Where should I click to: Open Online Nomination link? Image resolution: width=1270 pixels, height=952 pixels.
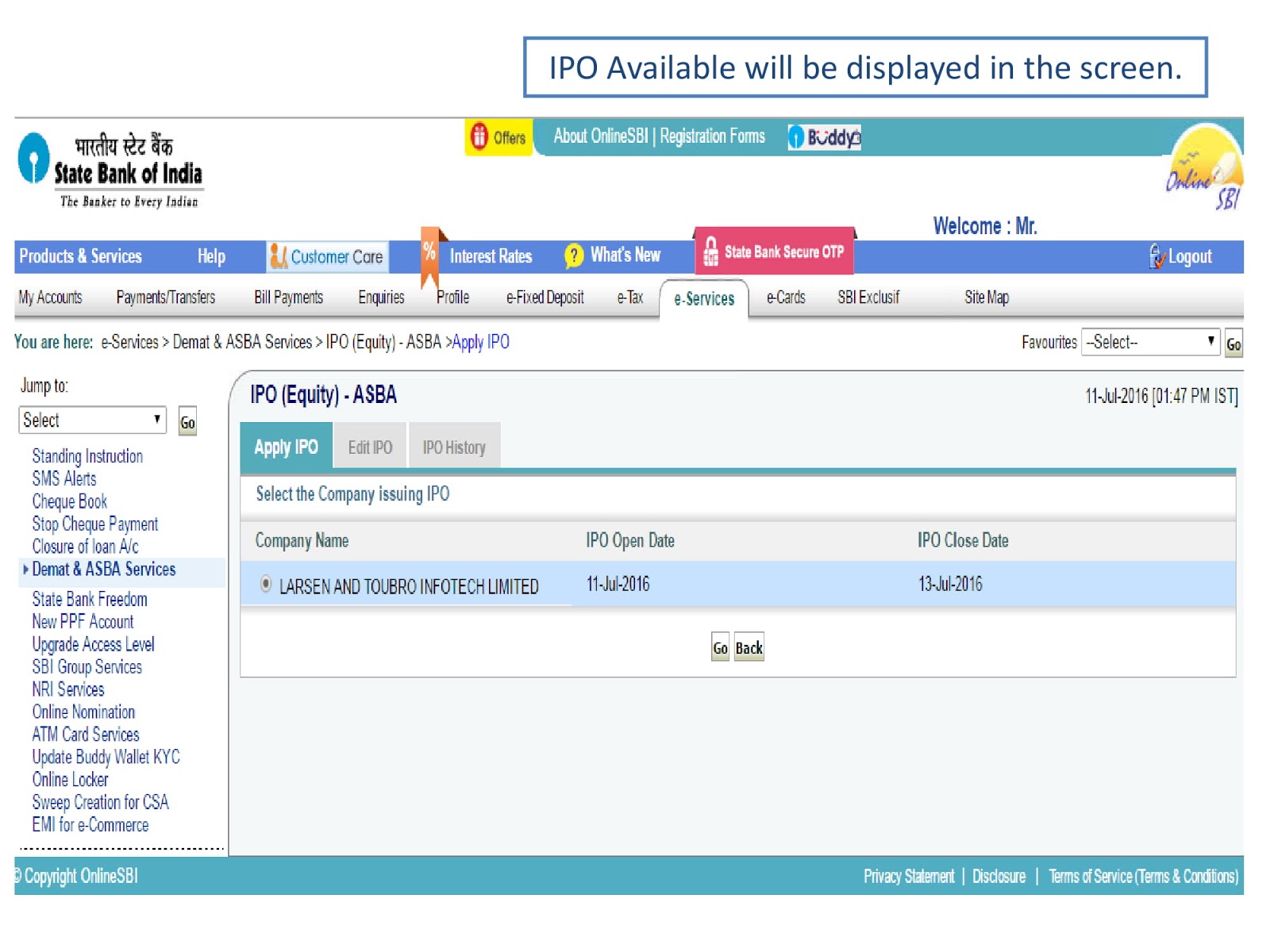(83, 712)
